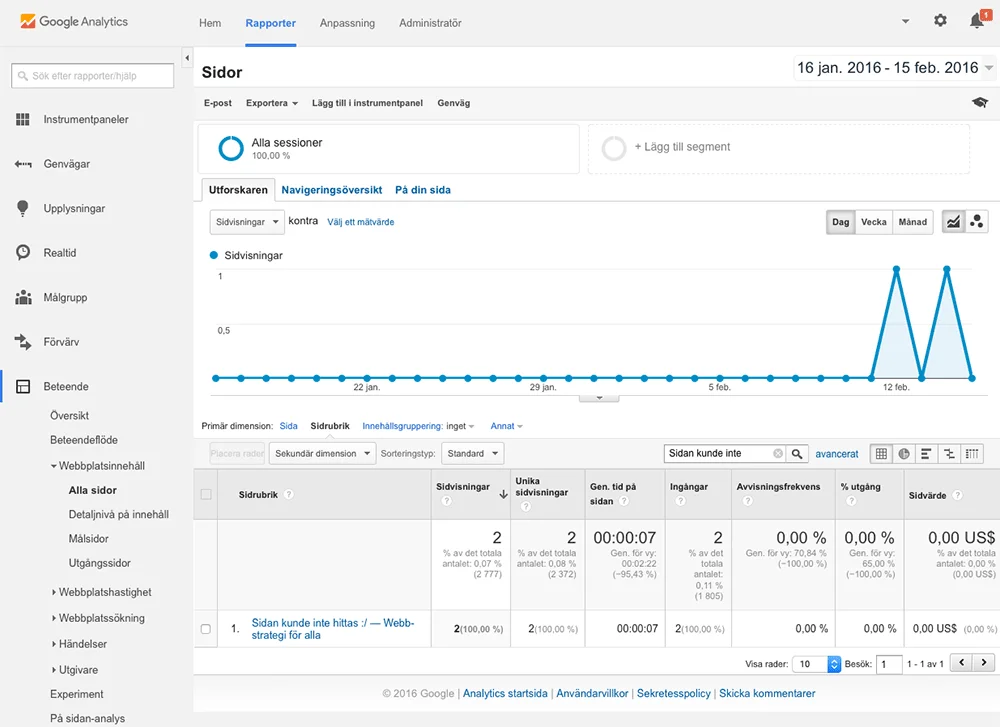Screen dimensions: 1000x727
Task: Toggle the Vecka time granularity
Action: pos(873,222)
